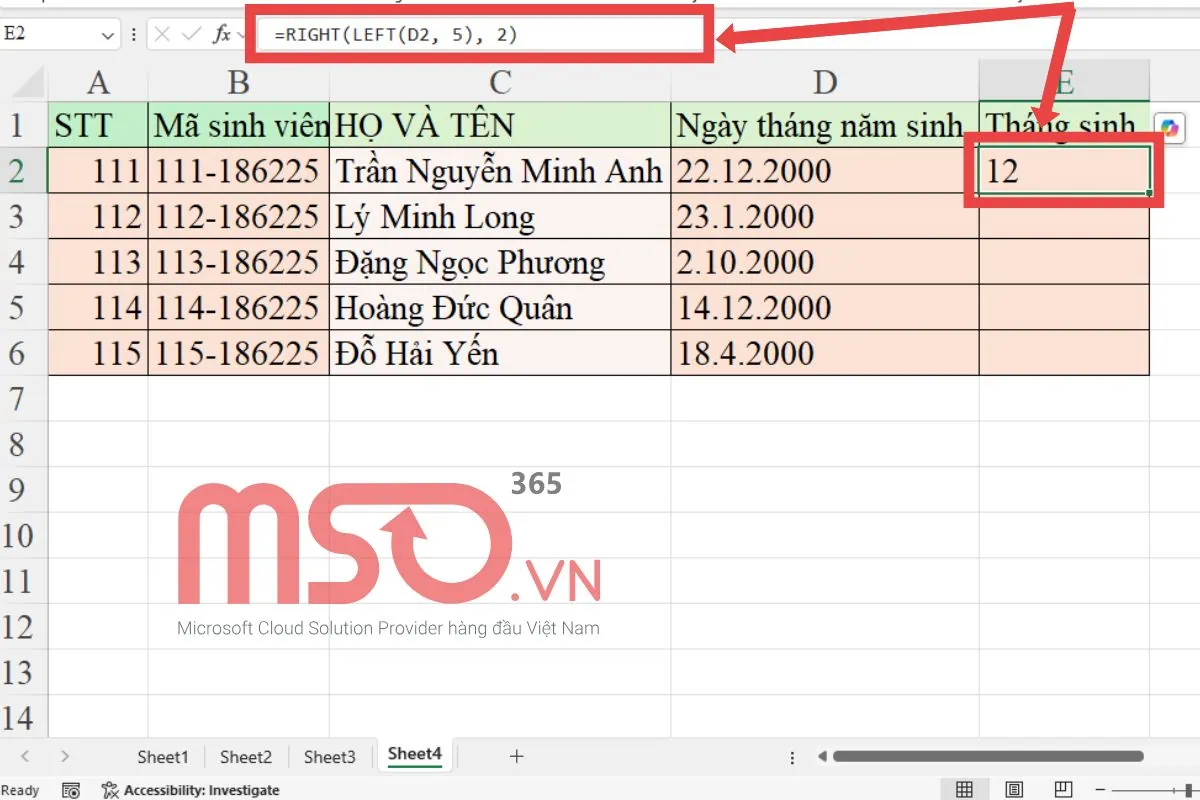Select Page Break Preview icon
This screenshot has height=800, width=1200.
(1064, 789)
